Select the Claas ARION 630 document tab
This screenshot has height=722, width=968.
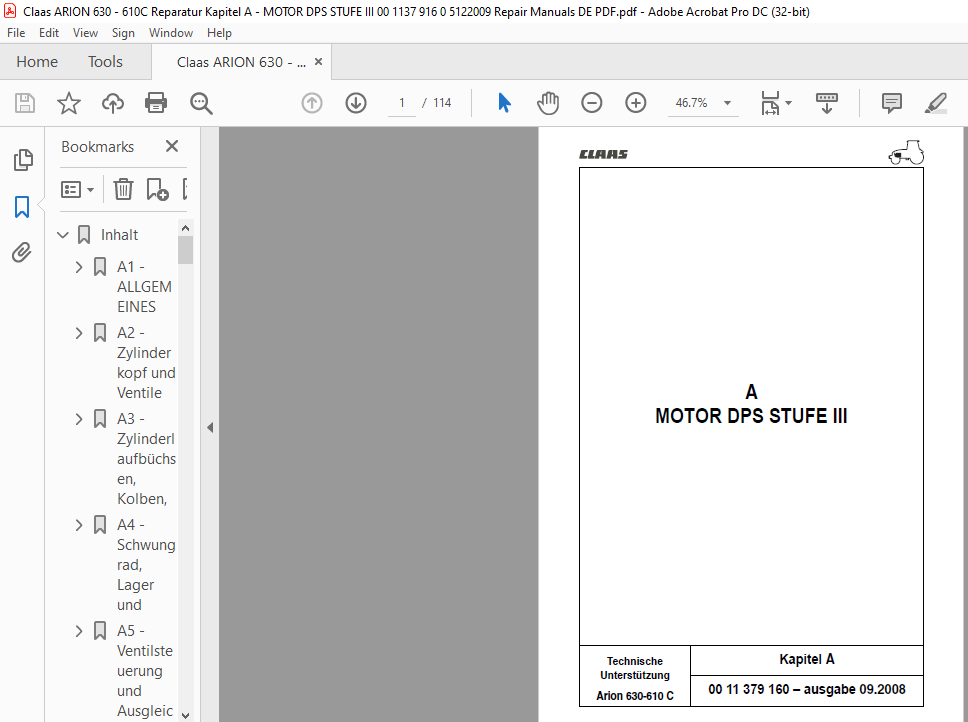point(241,62)
